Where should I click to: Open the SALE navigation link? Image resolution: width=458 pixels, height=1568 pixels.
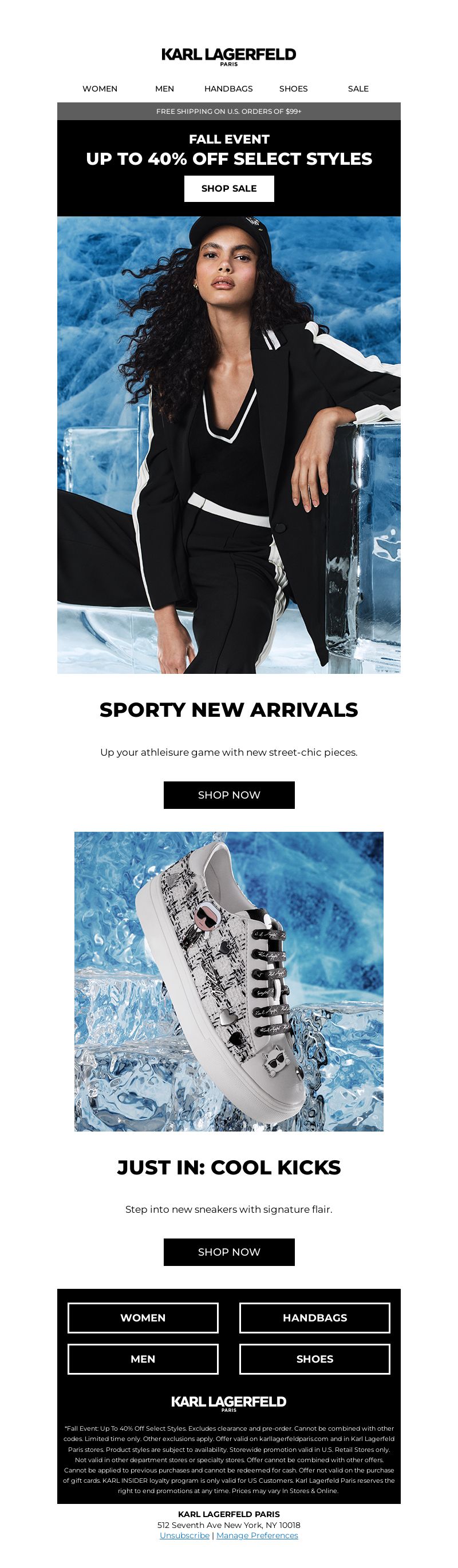(x=358, y=89)
